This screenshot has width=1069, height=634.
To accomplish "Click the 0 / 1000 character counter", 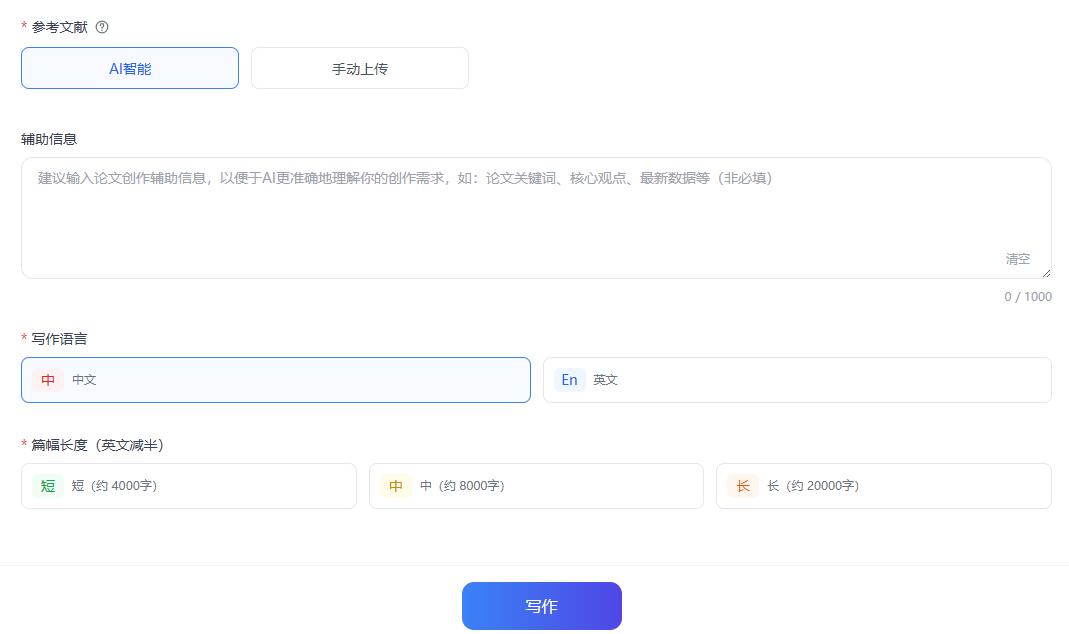I will pos(1027,297).
